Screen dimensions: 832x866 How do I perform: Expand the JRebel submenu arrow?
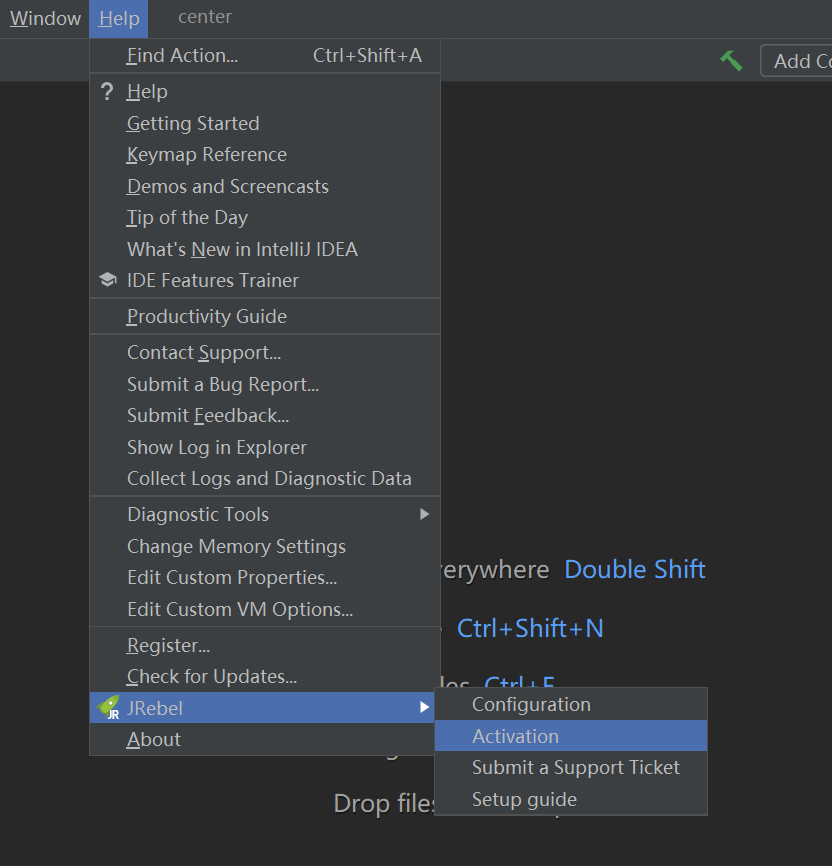(x=424, y=707)
